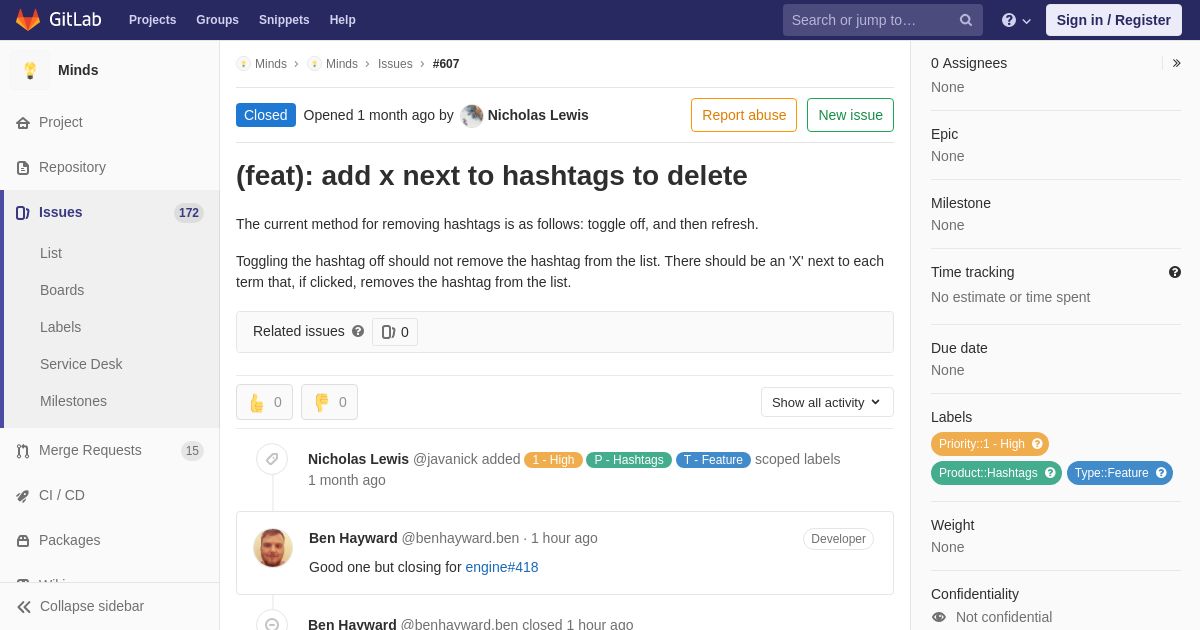
Task: Click the GitLab fox logo
Action: coord(28,20)
